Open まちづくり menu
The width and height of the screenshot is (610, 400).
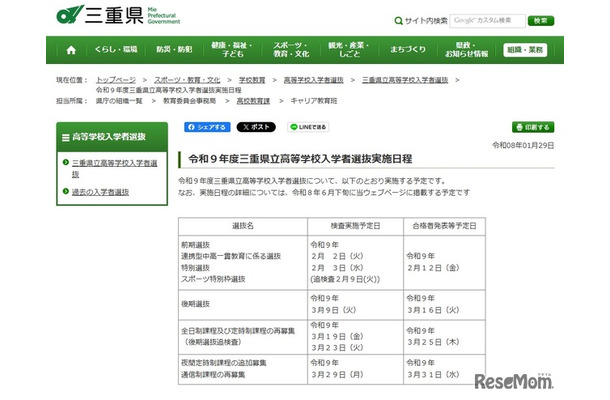[408, 49]
